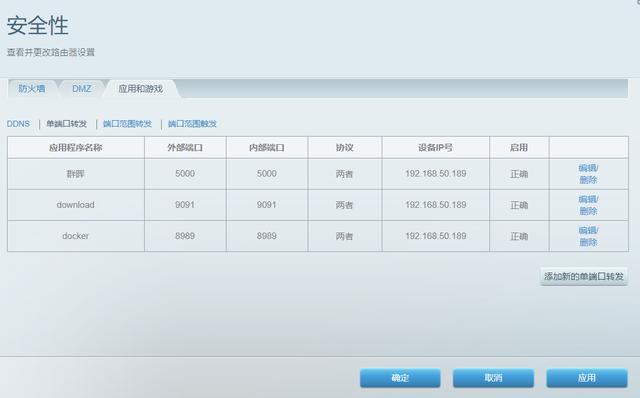Click 两者 protocol in the download row

coord(344,205)
